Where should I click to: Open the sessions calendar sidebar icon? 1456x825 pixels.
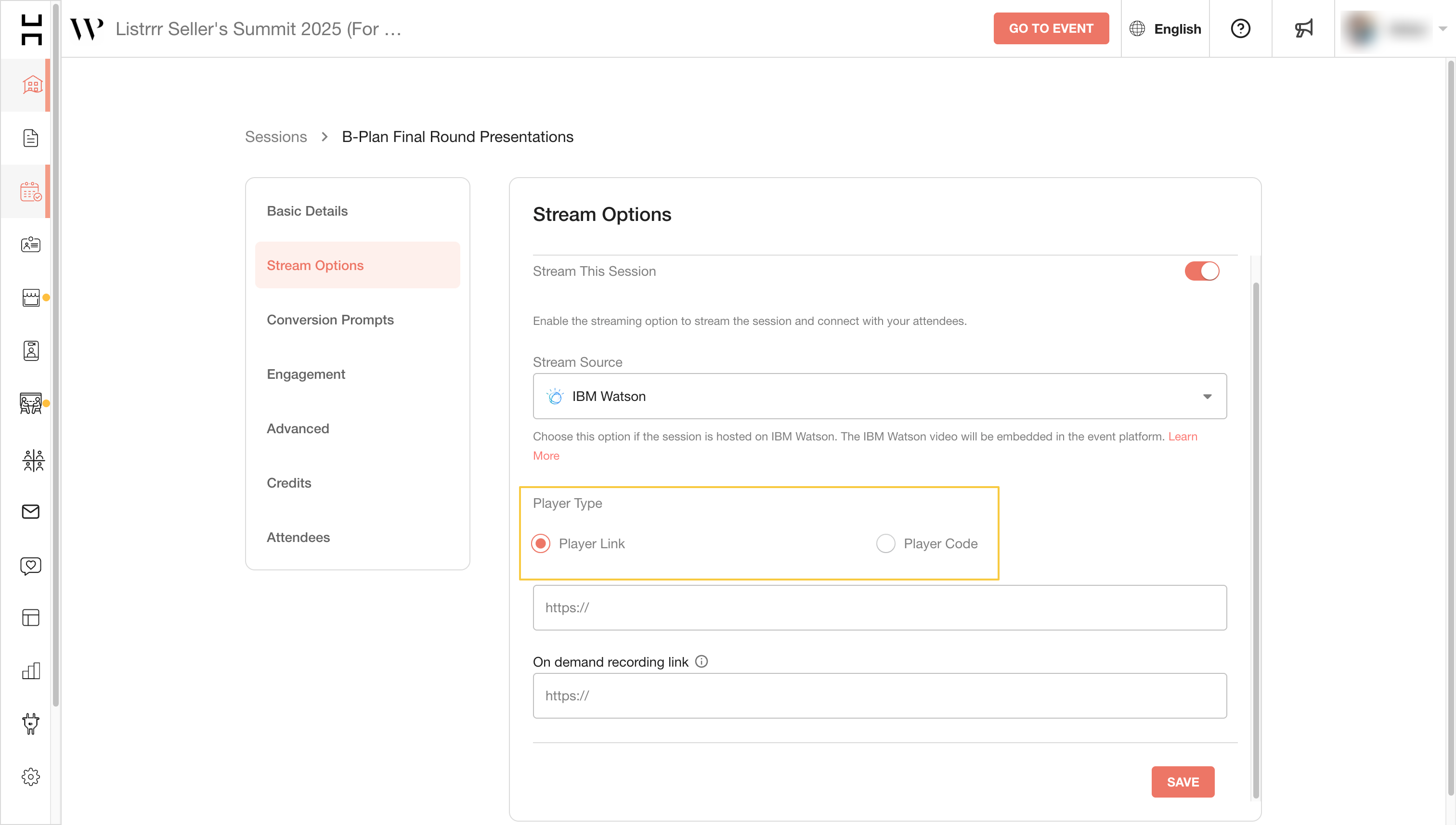pos(31,192)
